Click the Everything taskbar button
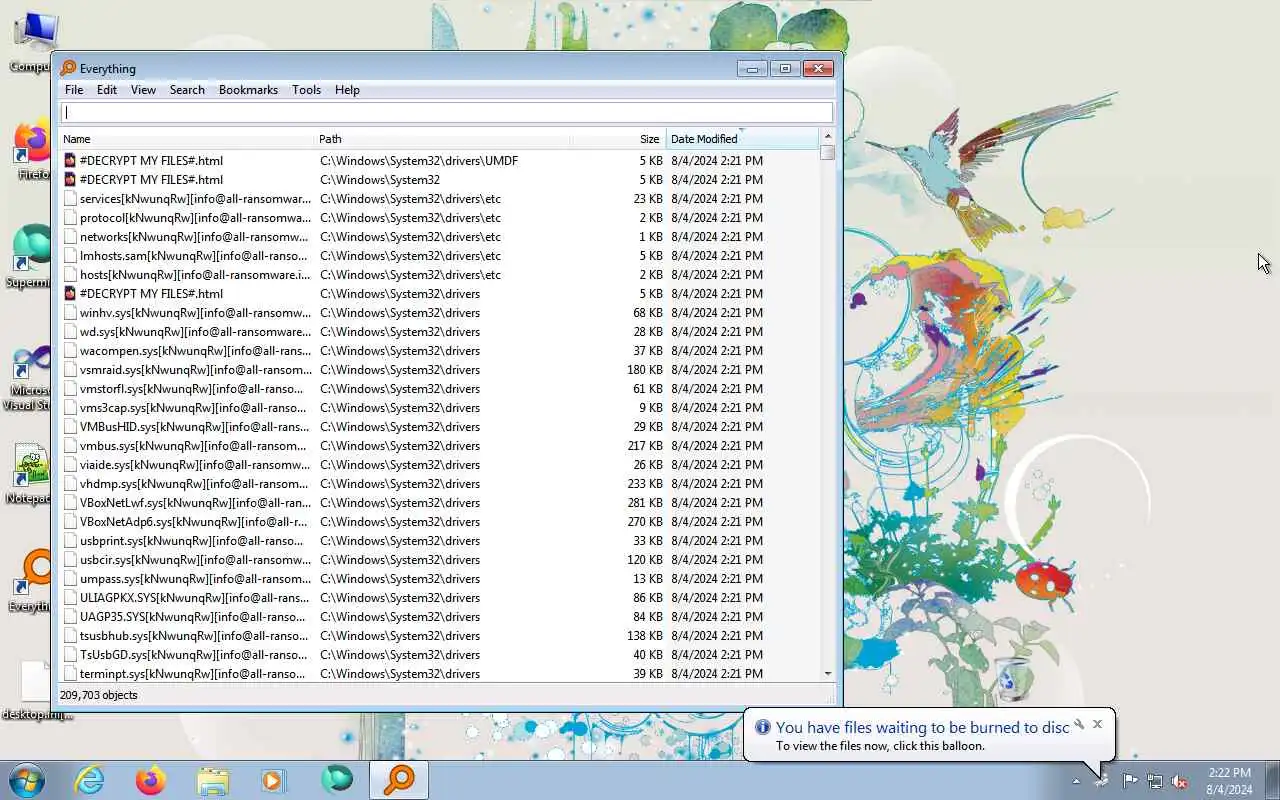The image size is (1280, 800). 399,780
